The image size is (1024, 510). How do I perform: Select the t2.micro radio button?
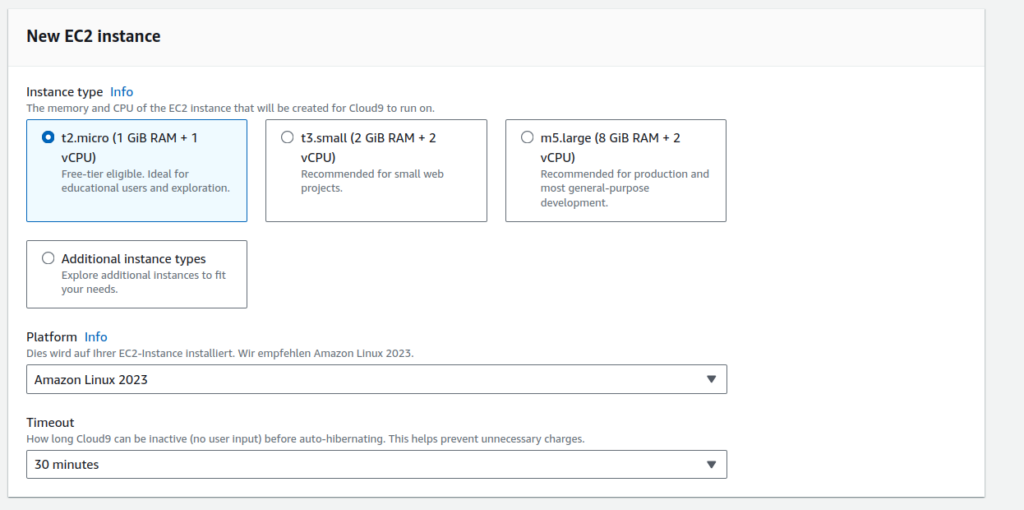coord(48,138)
